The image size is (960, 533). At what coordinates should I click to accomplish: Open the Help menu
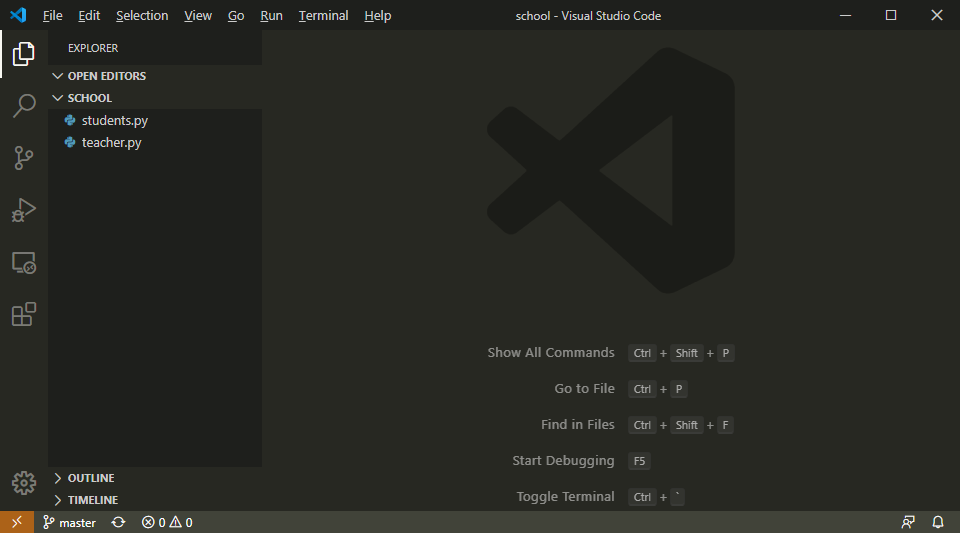377,15
